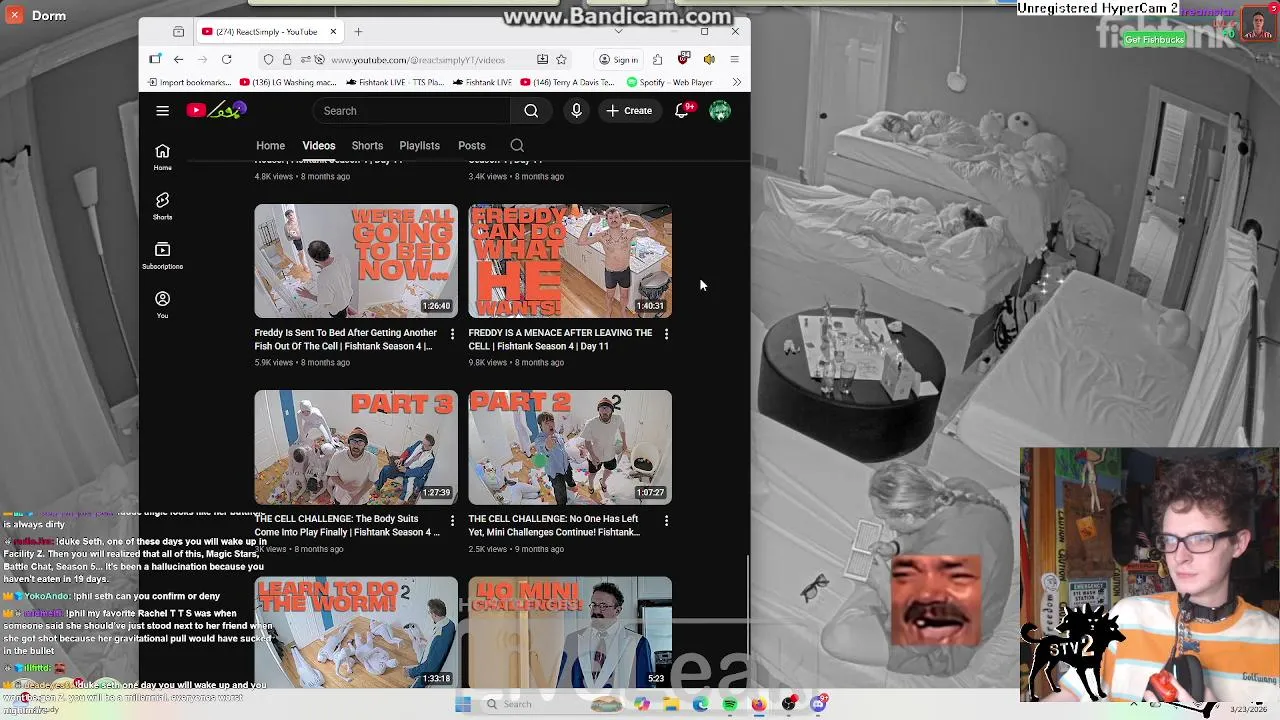
Task: Open File Explorer from the taskbar
Action: tap(671, 704)
